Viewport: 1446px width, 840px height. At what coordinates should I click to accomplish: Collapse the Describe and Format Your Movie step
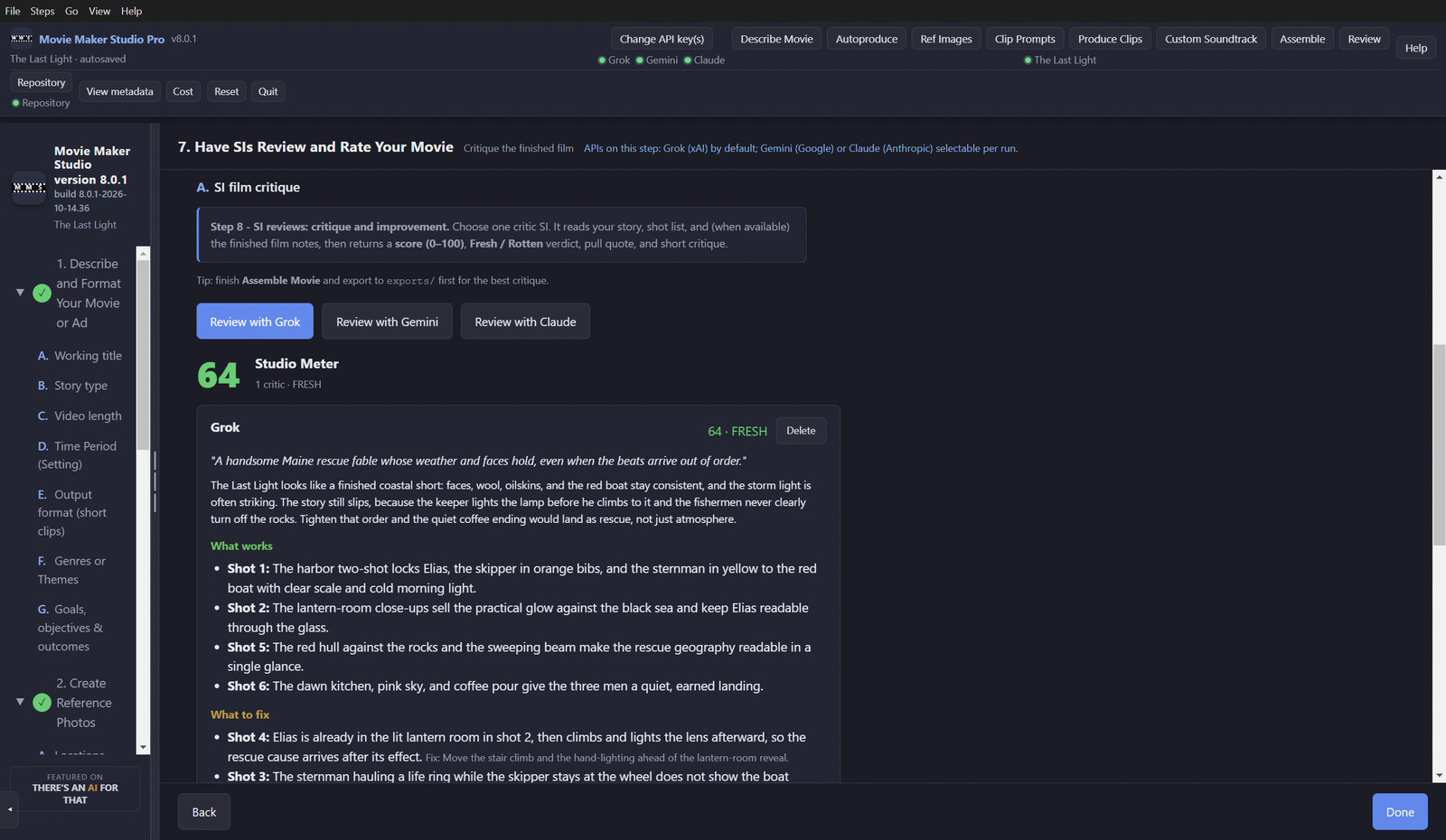point(20,293)
